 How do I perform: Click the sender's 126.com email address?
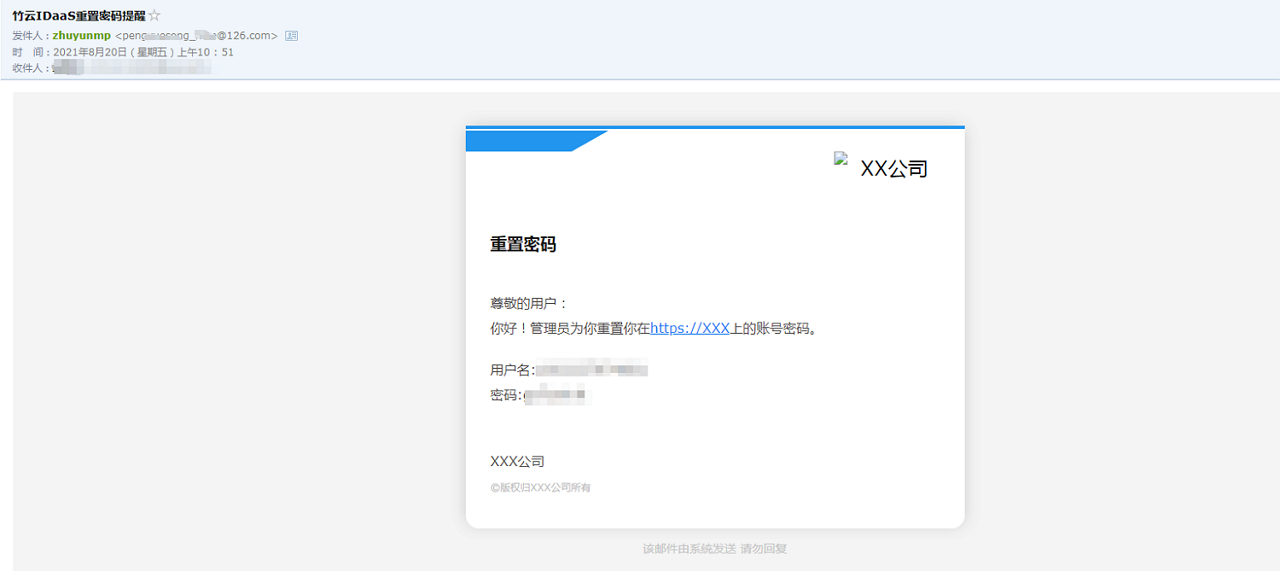tap(197, 36)
